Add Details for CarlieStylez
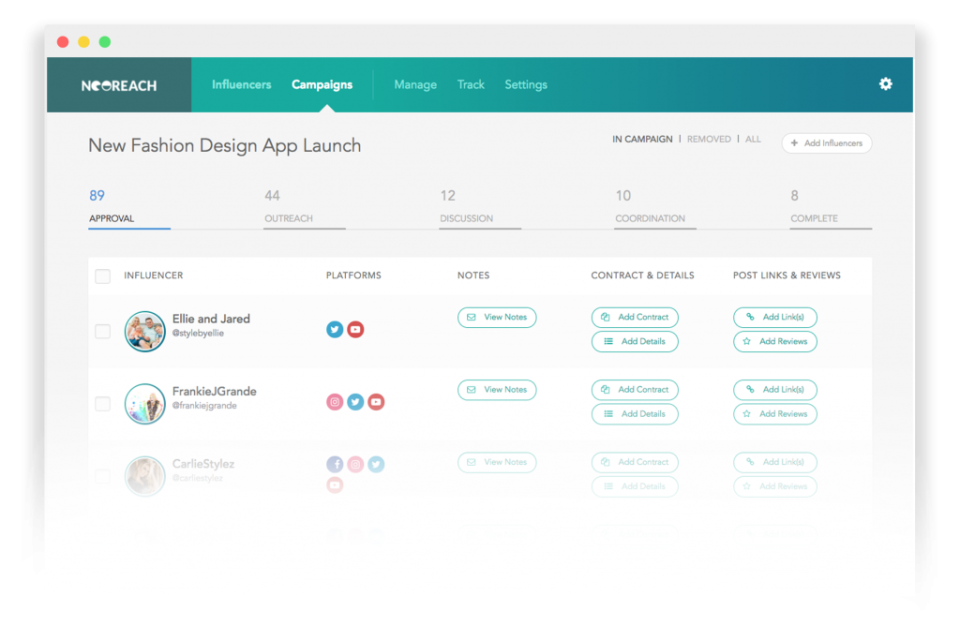 point(635,486)
